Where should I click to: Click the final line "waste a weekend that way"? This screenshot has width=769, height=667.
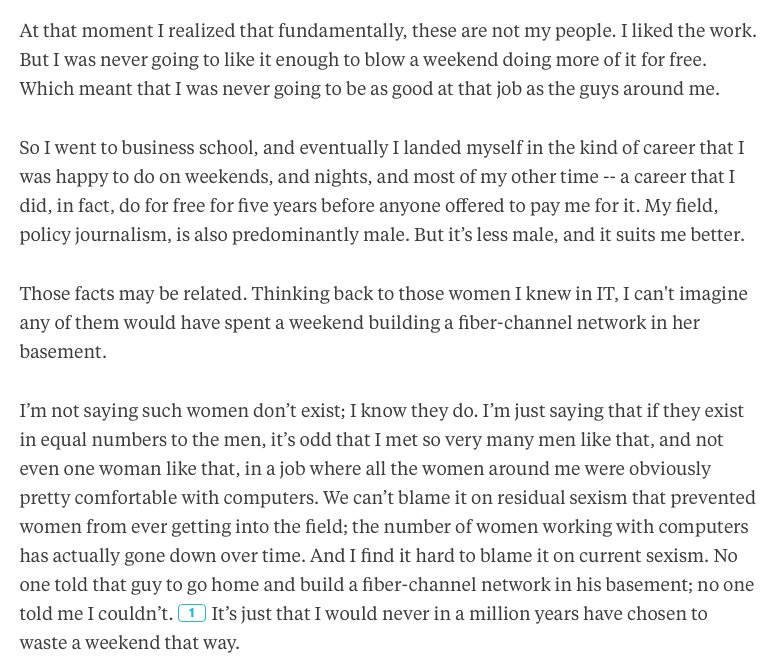(129, 642)
